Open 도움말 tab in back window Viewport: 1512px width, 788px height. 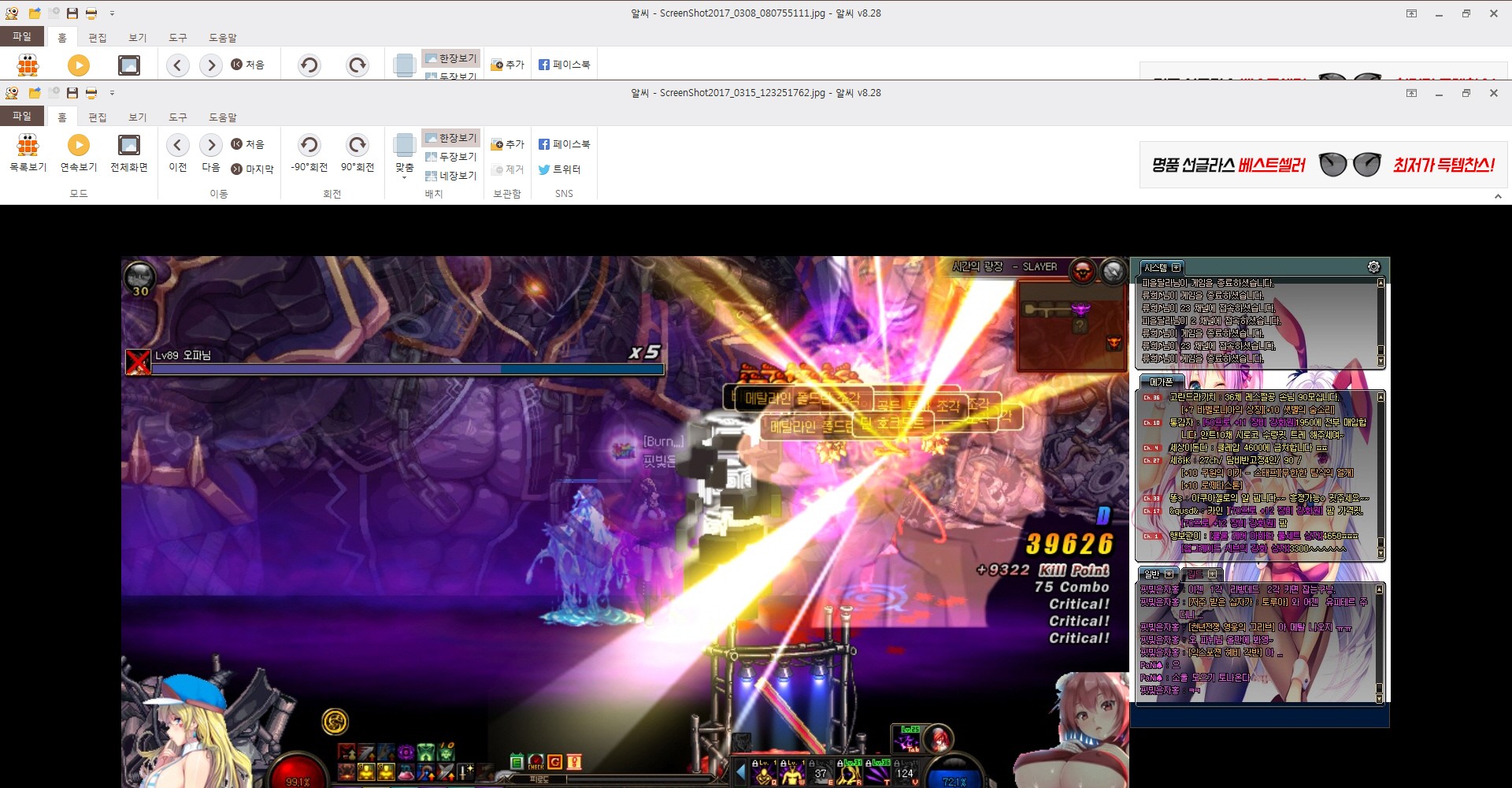point(223,38)
